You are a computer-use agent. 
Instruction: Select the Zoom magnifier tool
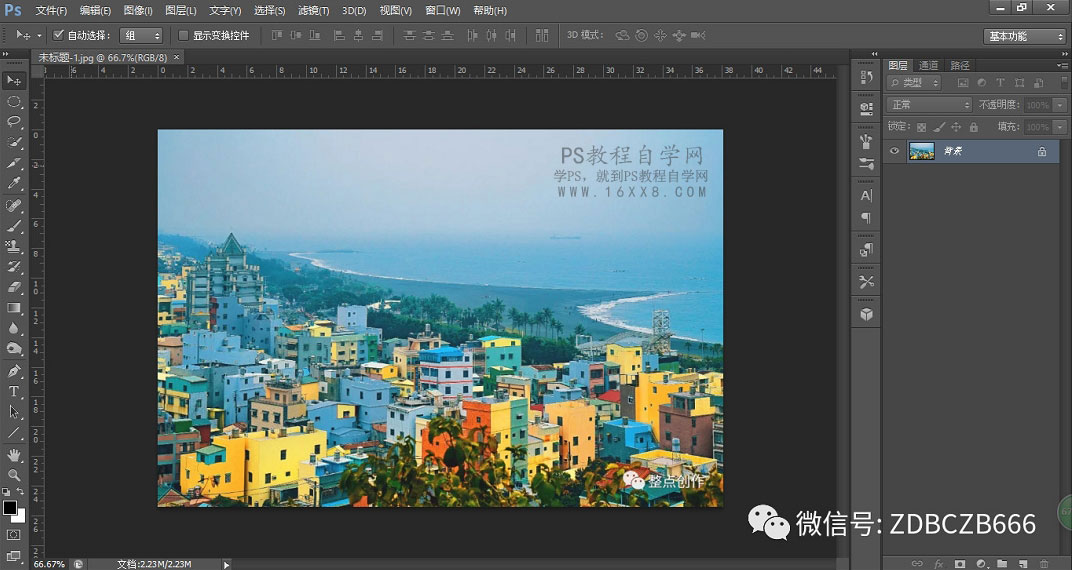14,475
